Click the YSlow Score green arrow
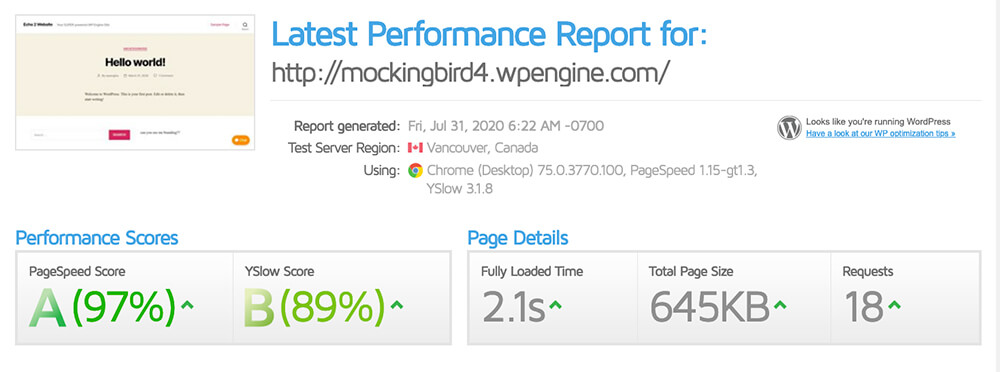 click(x=397, y=305)
